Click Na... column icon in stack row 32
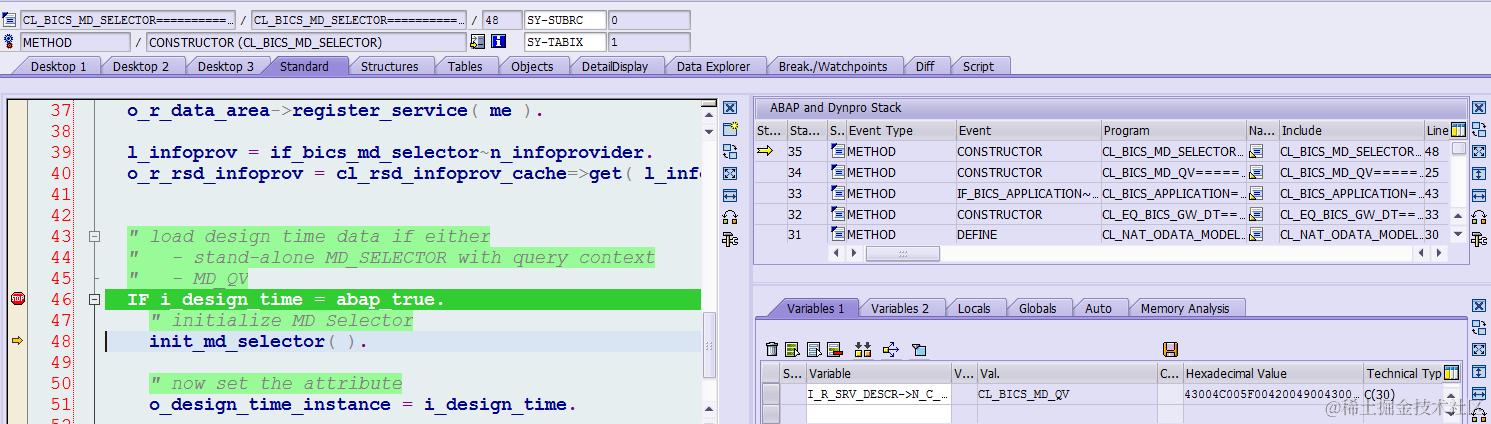 [x=1257, y=215]
